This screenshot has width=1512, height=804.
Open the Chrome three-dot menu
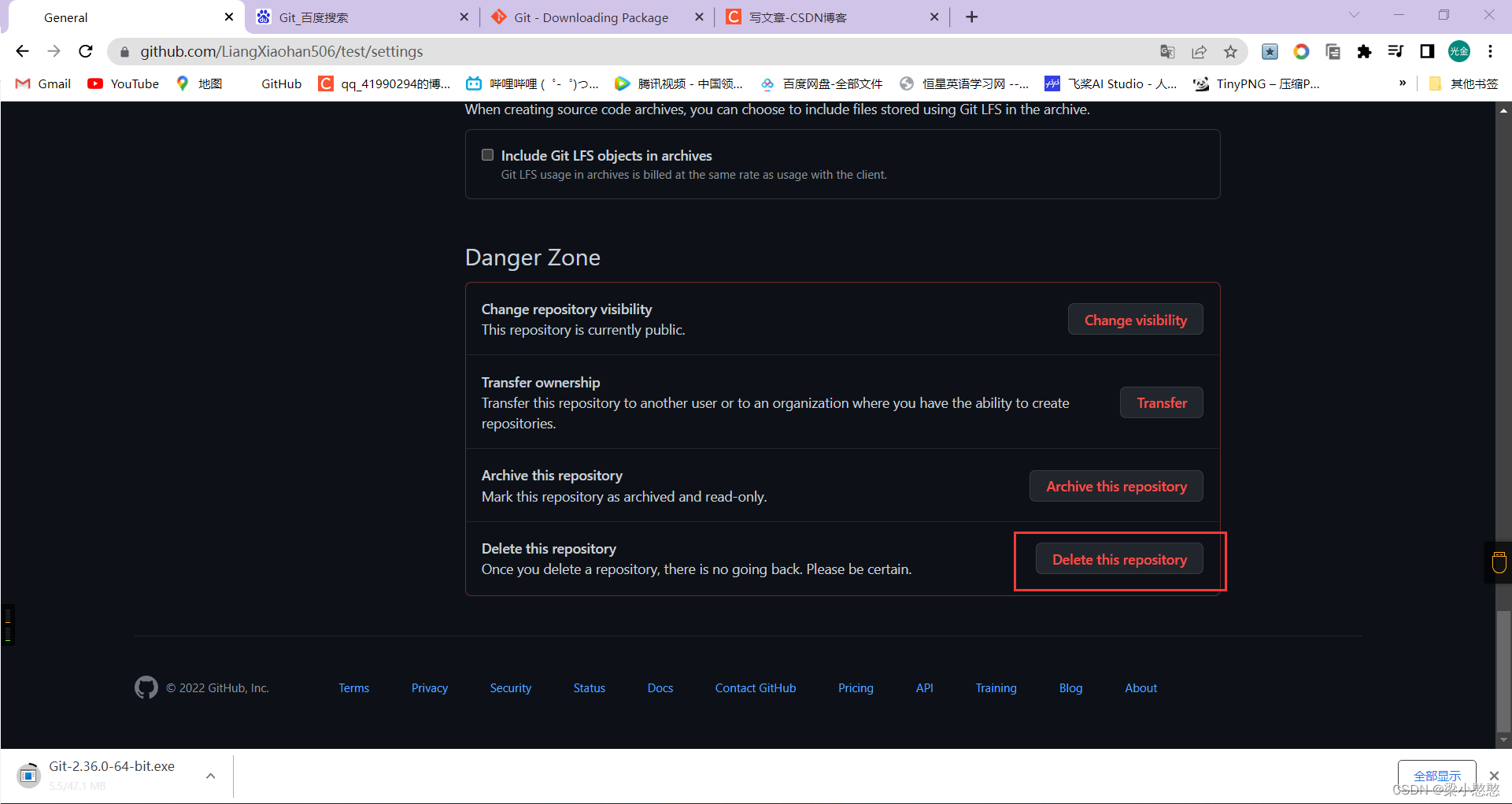pyautogui.click(x=1490, y=52)
